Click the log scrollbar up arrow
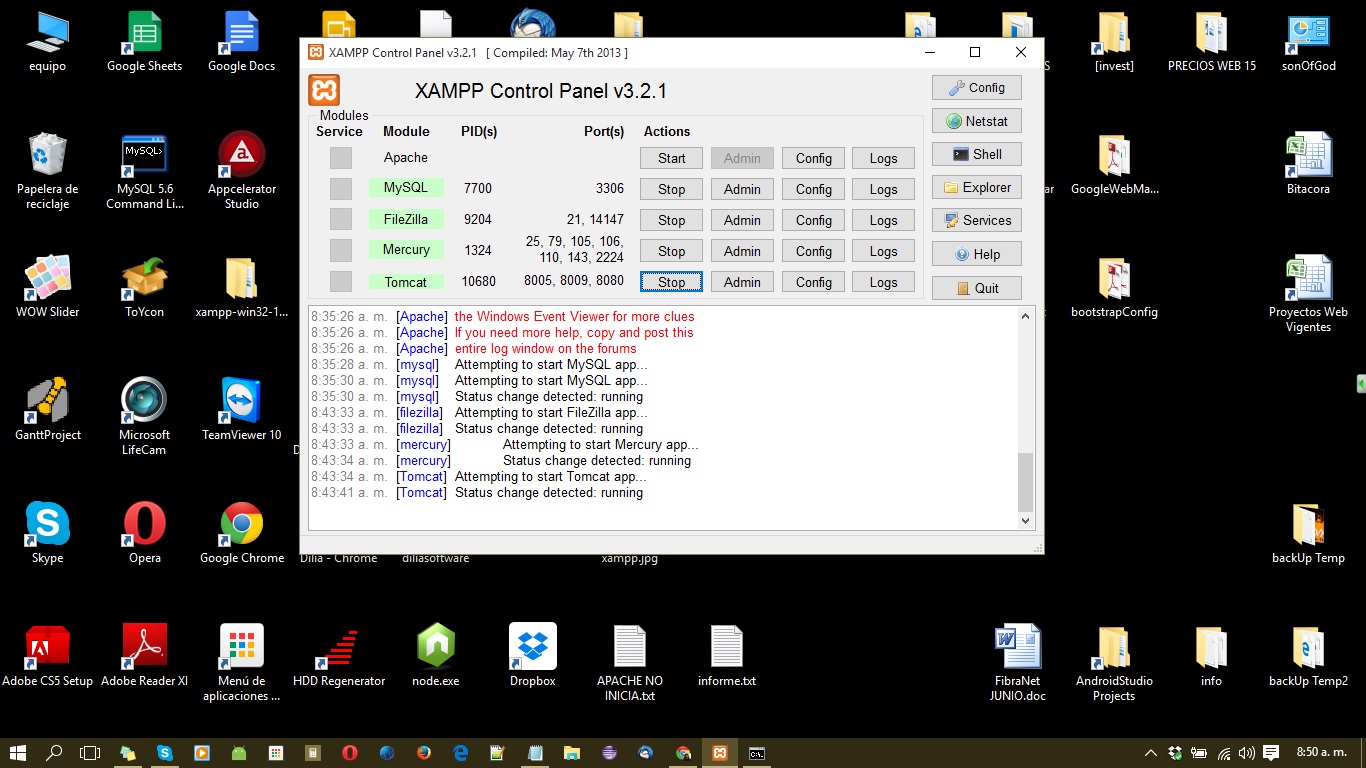 point(1025,316)
